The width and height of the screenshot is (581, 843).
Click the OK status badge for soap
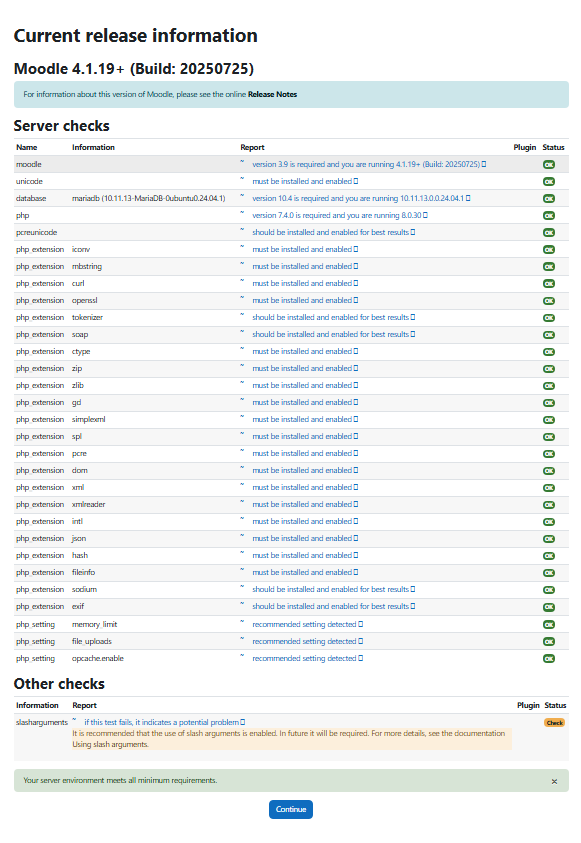tap(549, 335)
